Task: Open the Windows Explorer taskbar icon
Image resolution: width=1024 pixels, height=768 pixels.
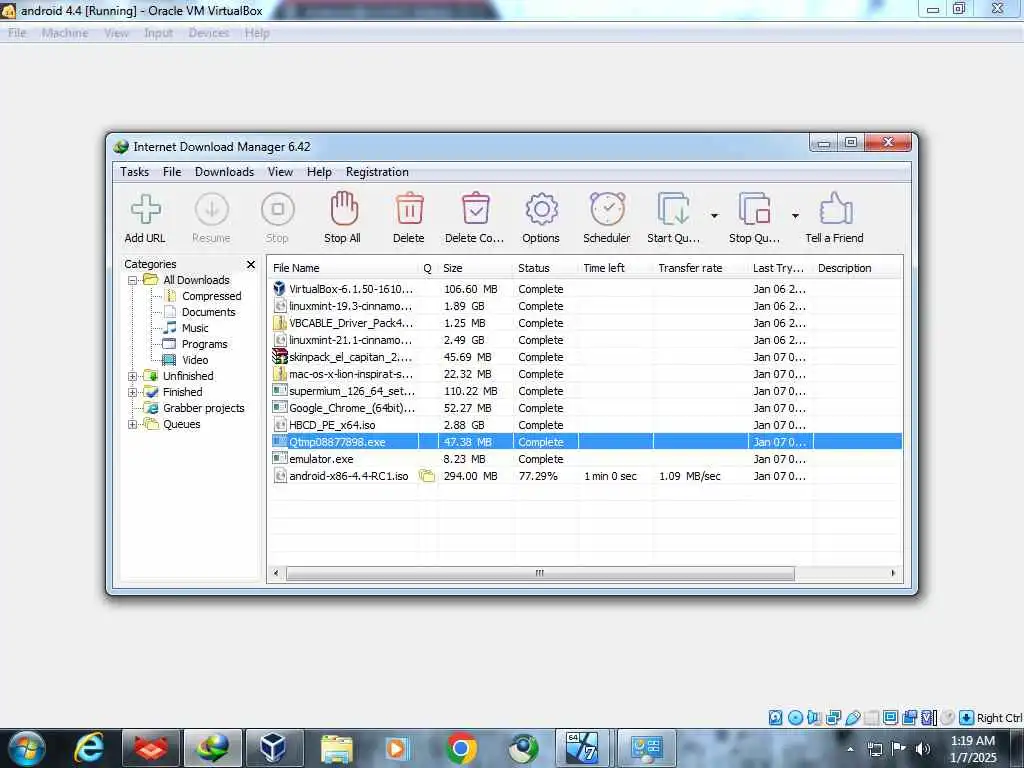Action: (337, 748)
